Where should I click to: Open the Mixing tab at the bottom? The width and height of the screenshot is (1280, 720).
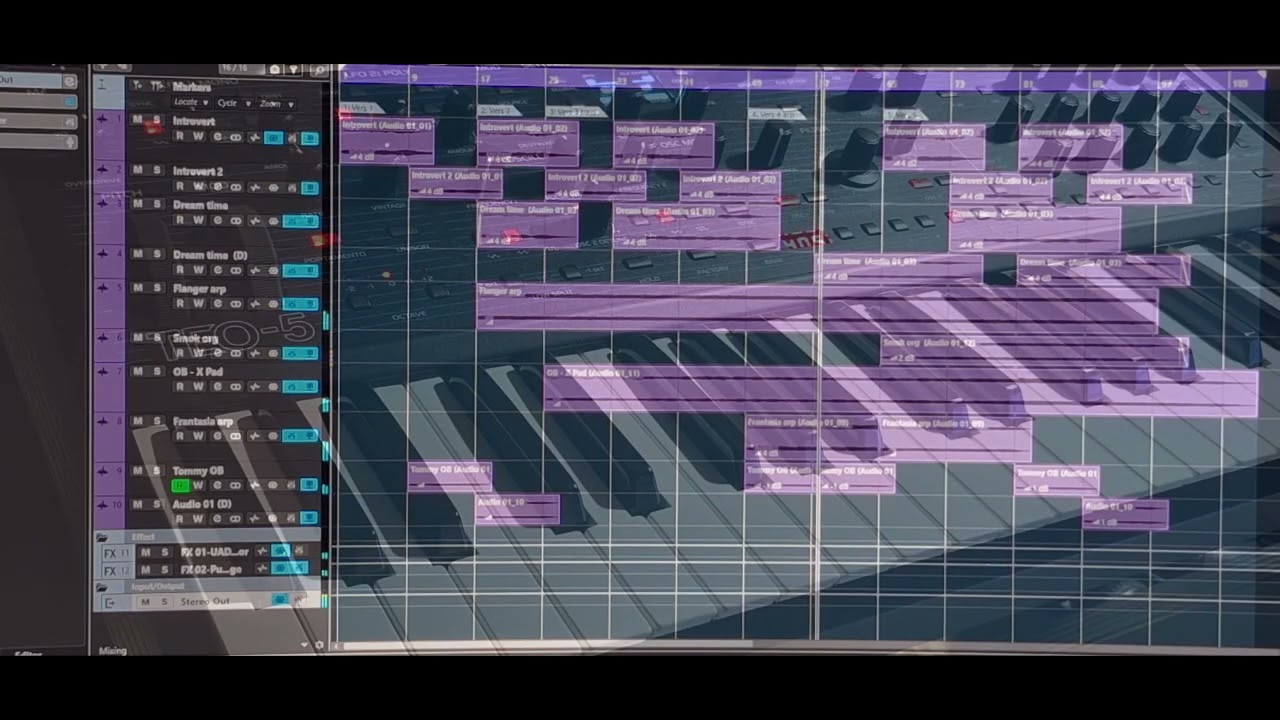tap(112, 651)
